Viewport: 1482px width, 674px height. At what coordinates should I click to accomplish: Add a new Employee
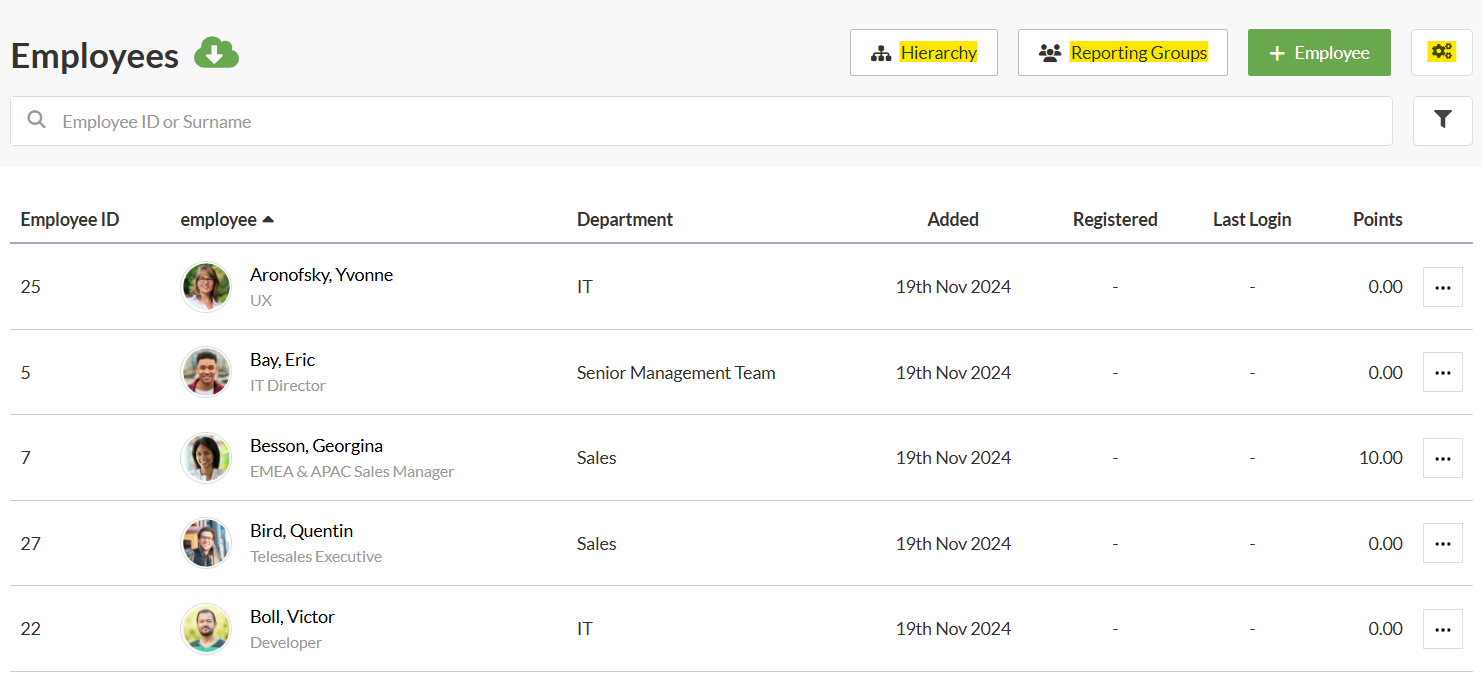(1318, 53)
